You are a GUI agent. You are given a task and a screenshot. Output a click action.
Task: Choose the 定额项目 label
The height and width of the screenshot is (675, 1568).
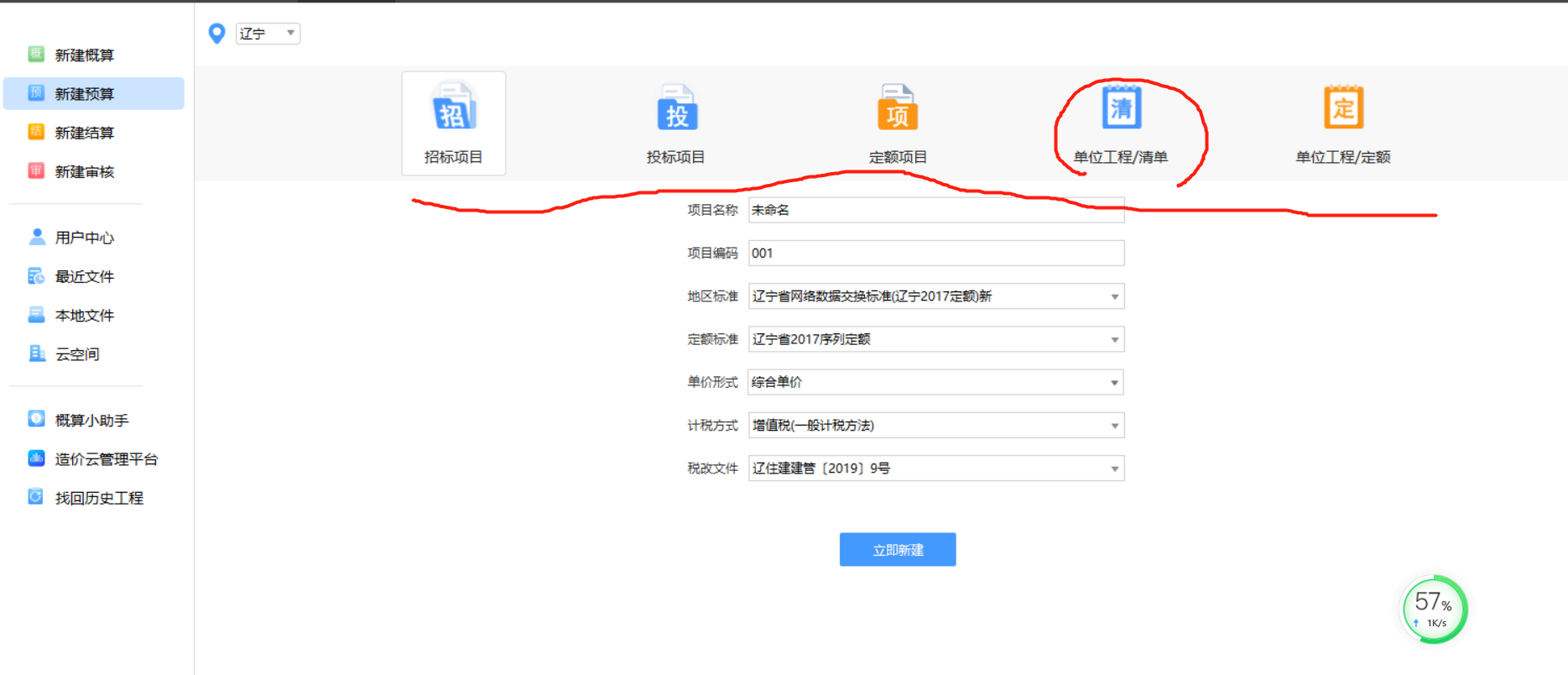[x=898, y=157]
